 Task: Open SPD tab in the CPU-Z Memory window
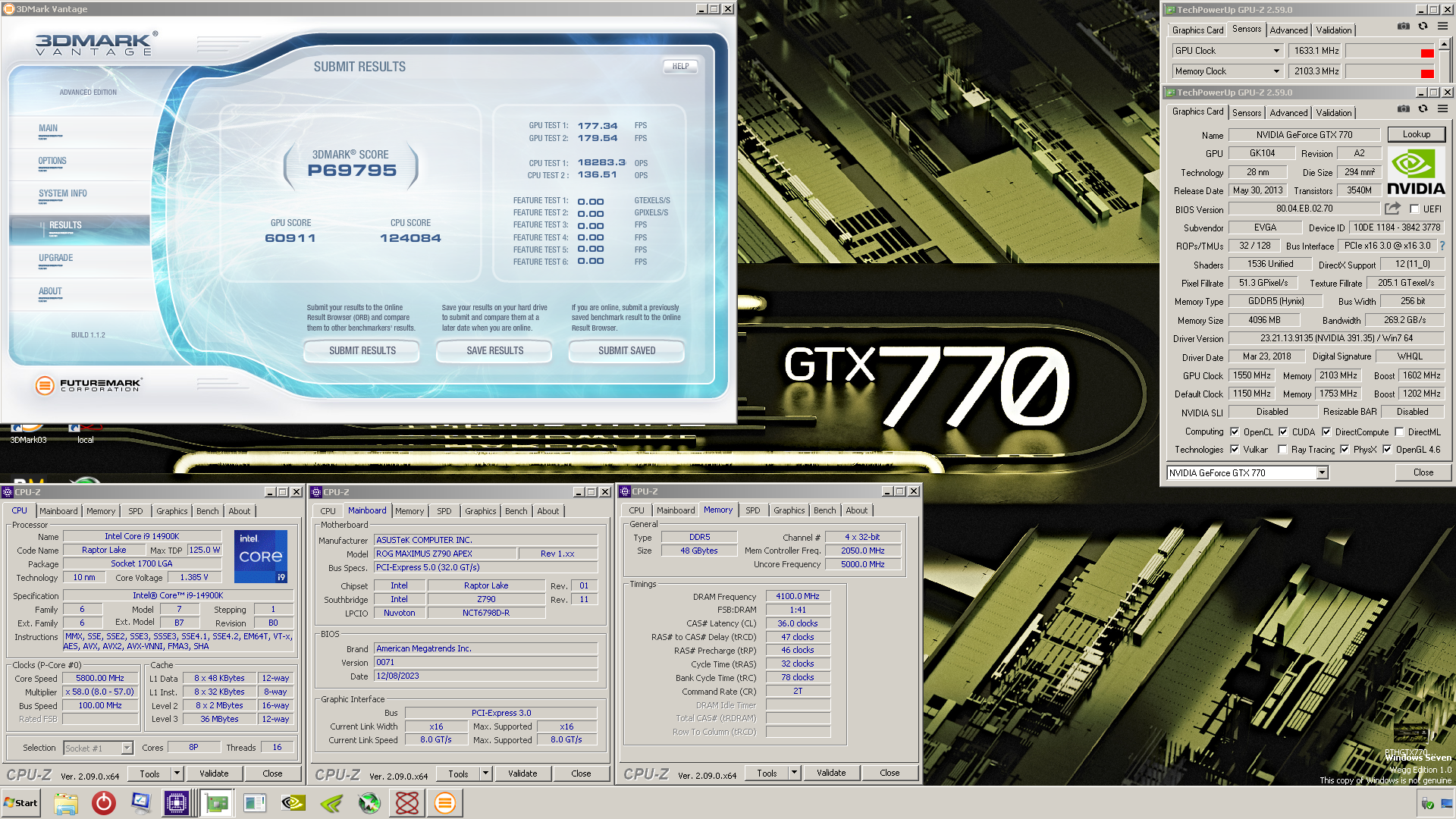click(x=752, y=510)
